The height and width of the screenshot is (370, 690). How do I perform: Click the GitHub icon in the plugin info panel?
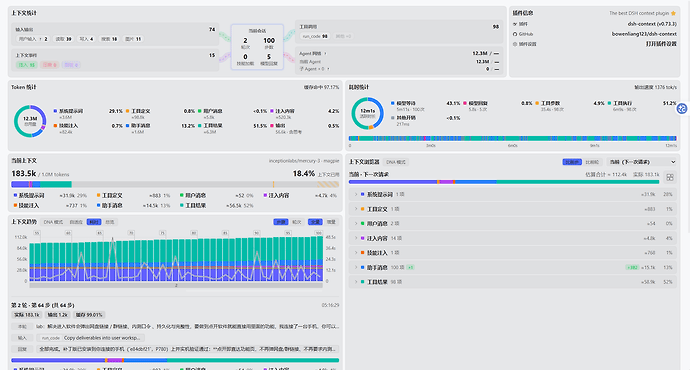(515, 34)
